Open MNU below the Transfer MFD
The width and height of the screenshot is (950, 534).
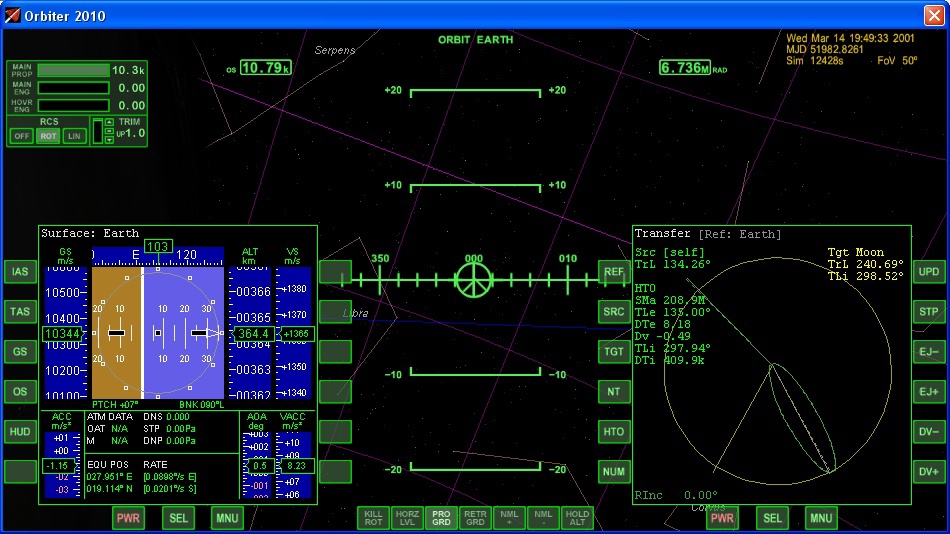[x=821, y=518]
